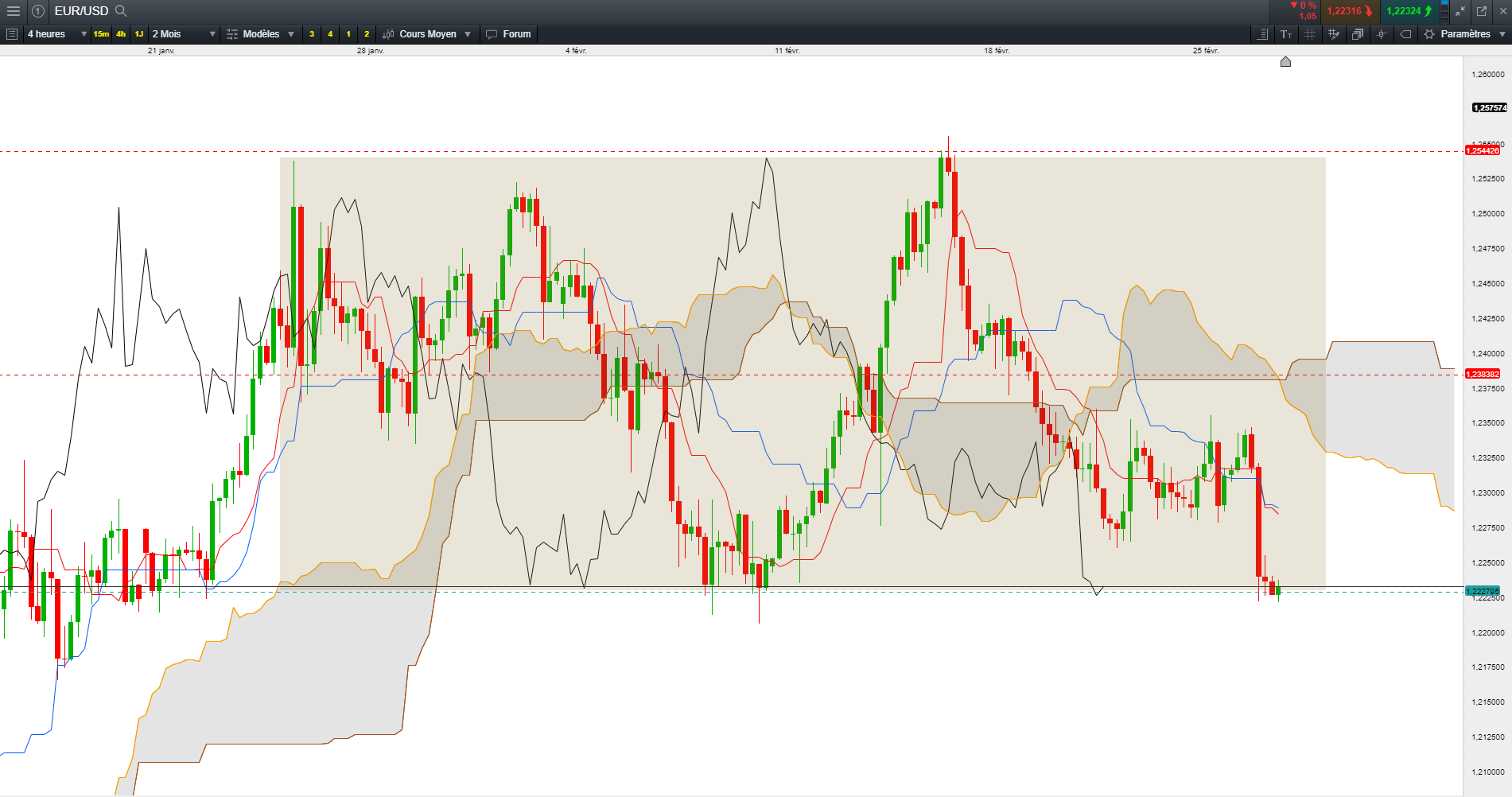Toggle the chart grid display icon

[1309, 34]
